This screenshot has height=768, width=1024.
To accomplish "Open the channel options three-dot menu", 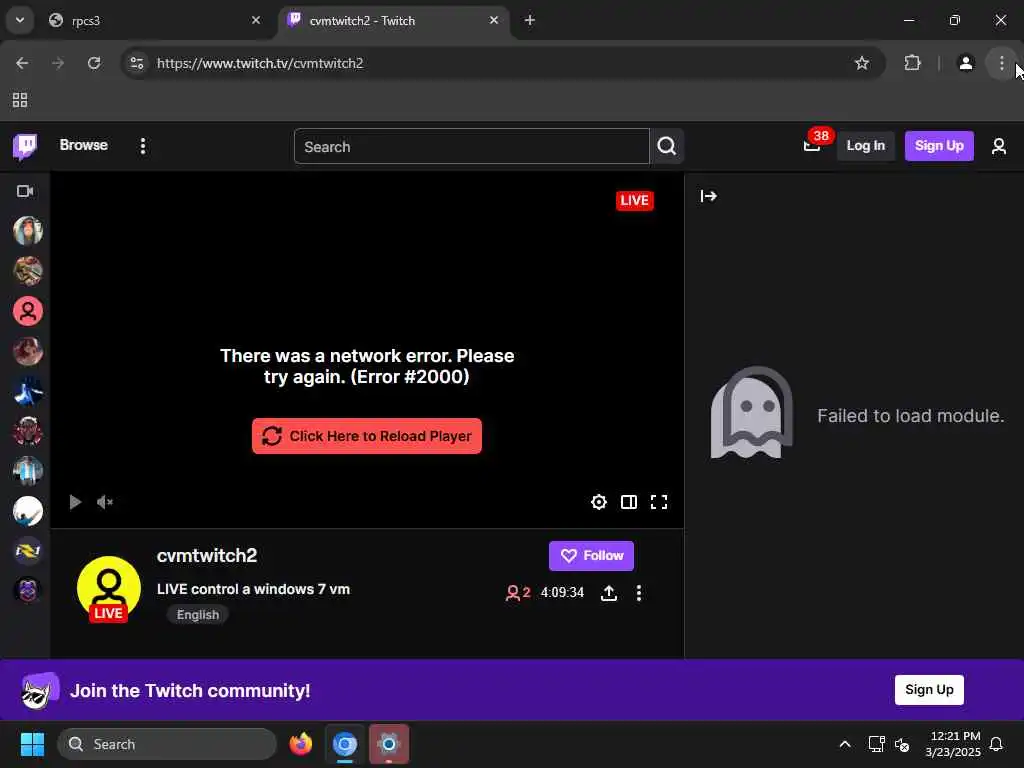I will (639, 593).
